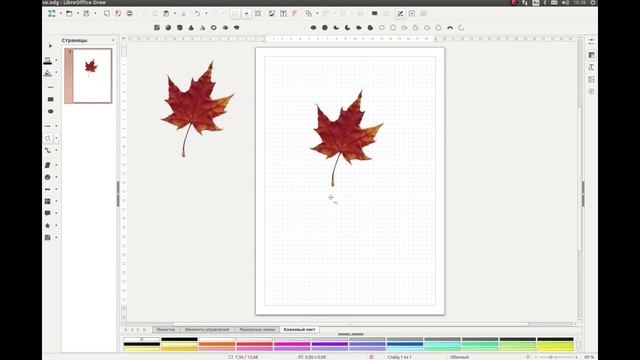This screenshot has width=640, height=360.
Task: Insert a text box
Action: click(x=283, y=13)
